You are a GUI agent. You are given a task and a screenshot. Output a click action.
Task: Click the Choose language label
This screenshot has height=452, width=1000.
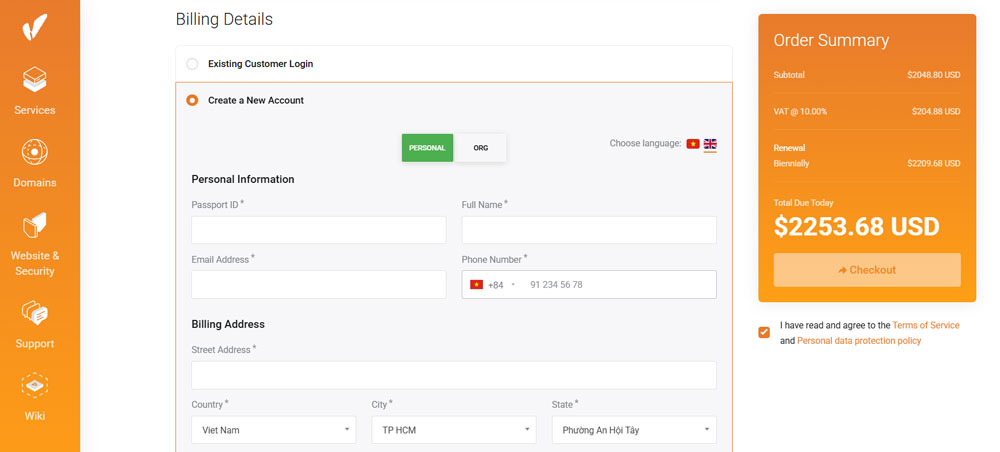[x=645, y=143]
